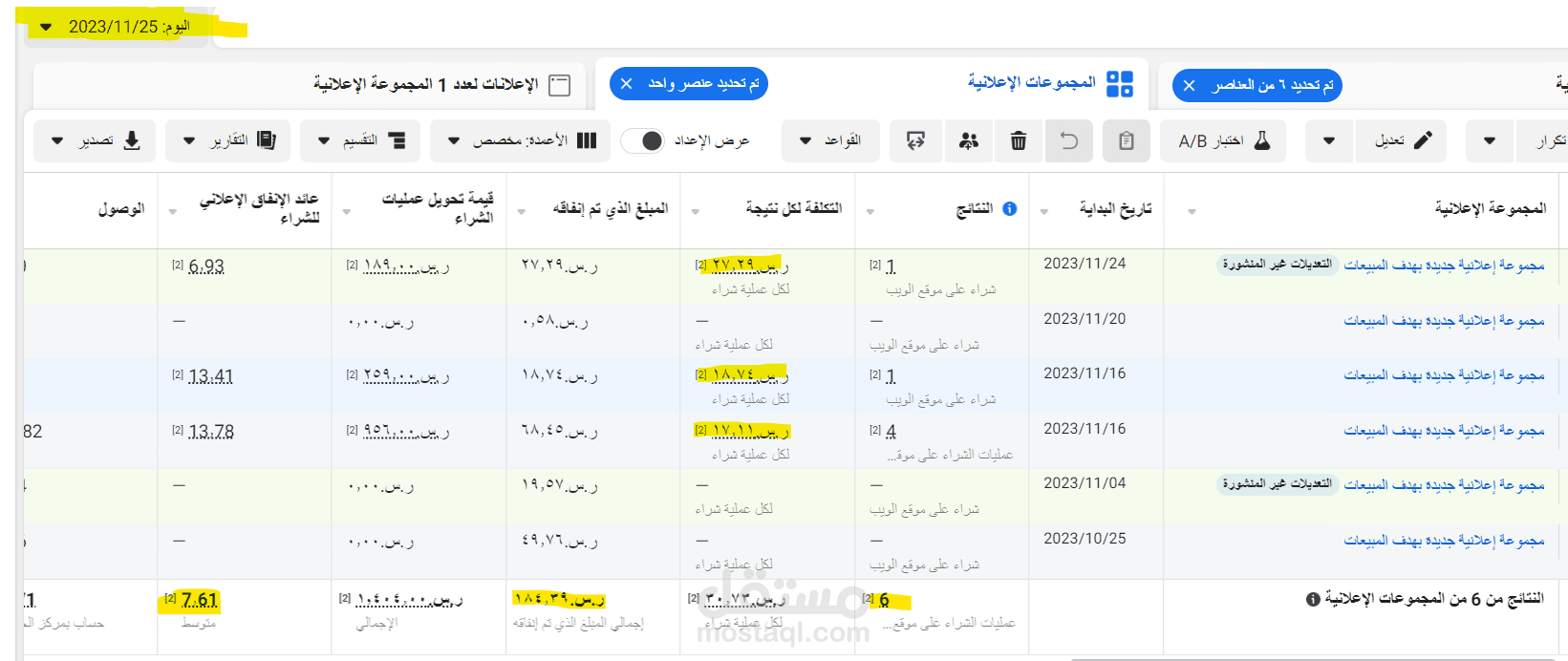Click the total results value 6
Viewport: 1568px width, 661px height.
(884, 600)
